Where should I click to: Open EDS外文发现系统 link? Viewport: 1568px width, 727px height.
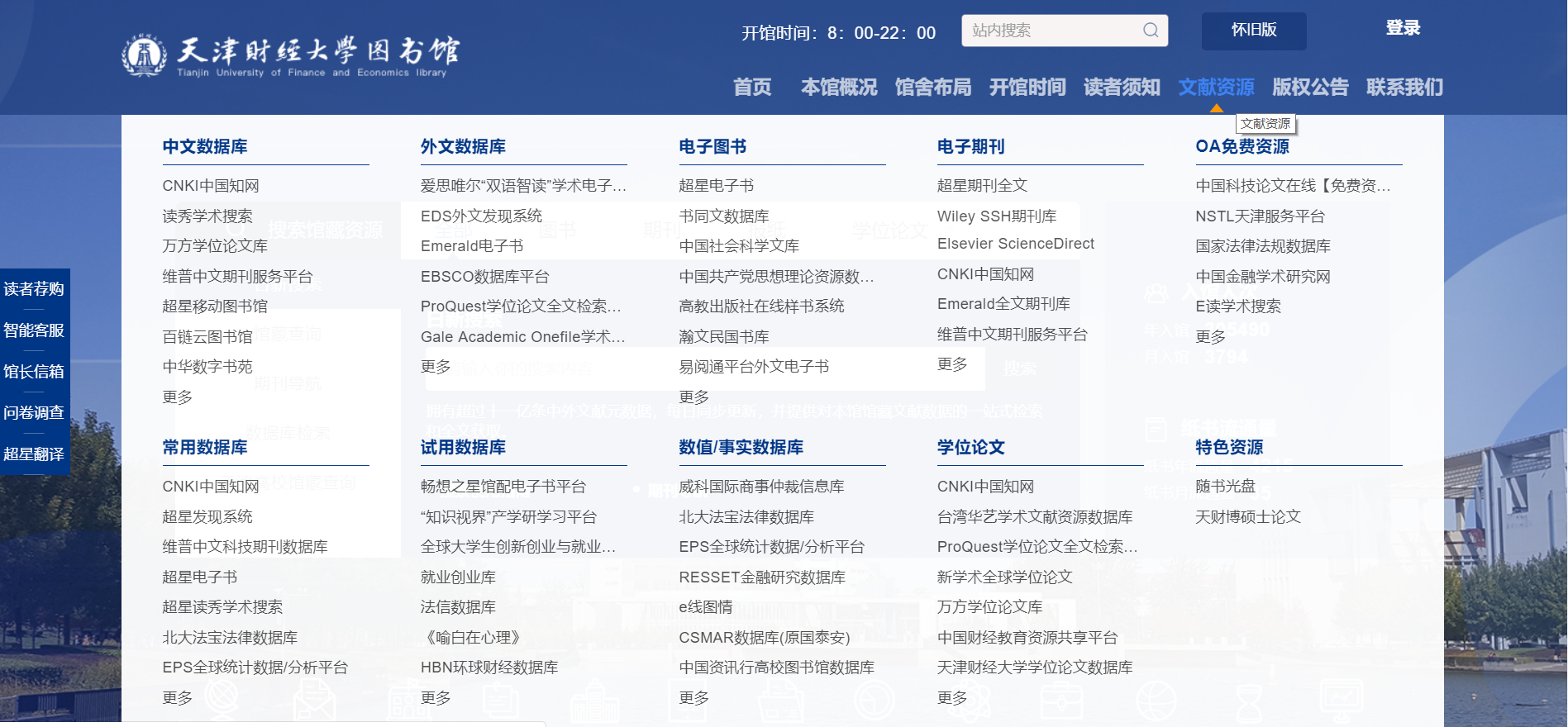coord(481,216)
